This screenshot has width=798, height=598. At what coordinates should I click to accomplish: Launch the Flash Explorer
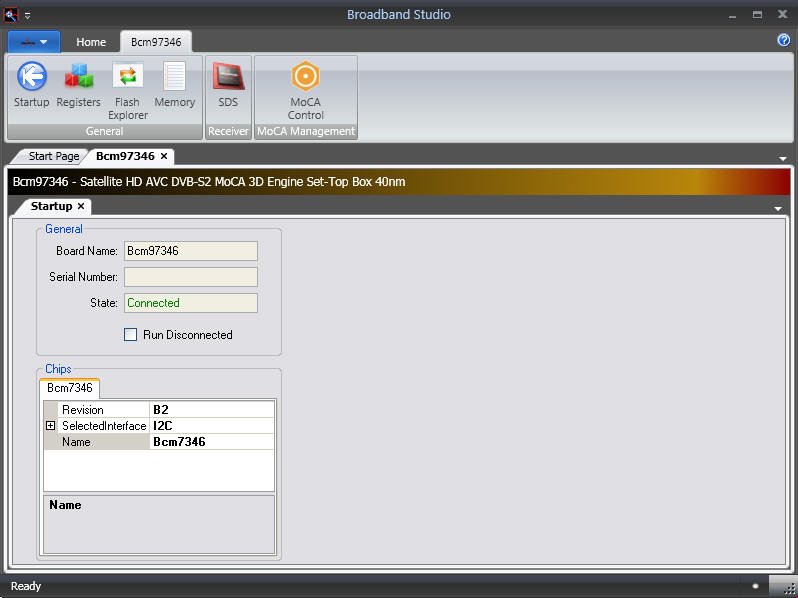click(128, 78)
